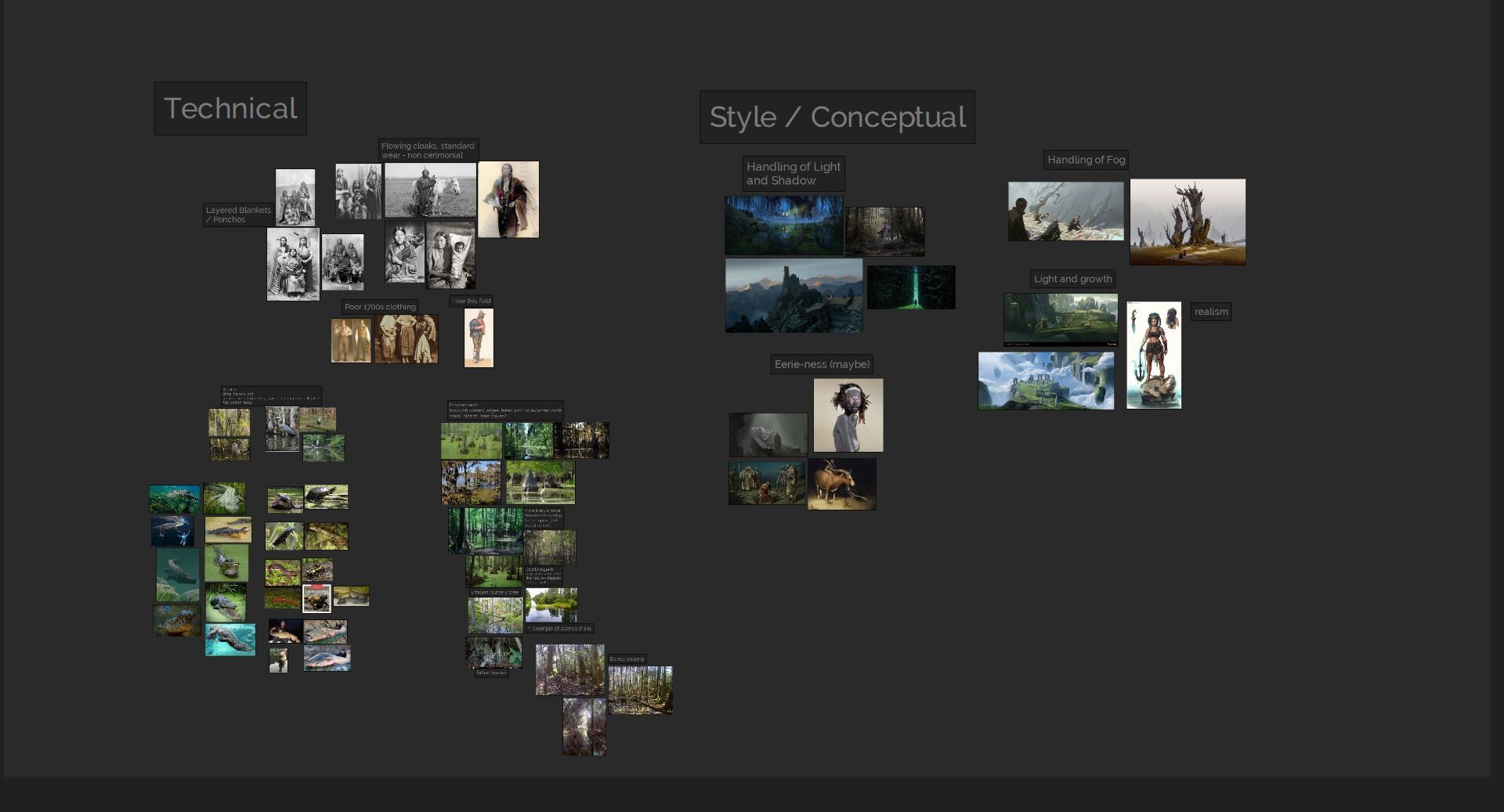This screenshot has height=812, width=1504.
Task: Click the Layered Blankets / Ponchos note
Action: (x=238, y=215)
